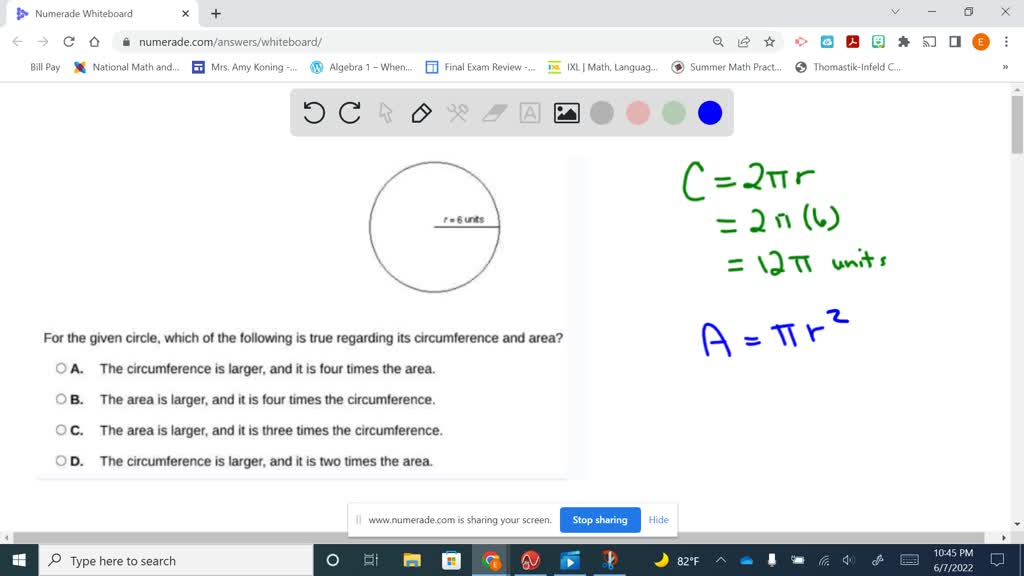
Task: Open File Explorer from taskbar
Action: coord(412,560)
